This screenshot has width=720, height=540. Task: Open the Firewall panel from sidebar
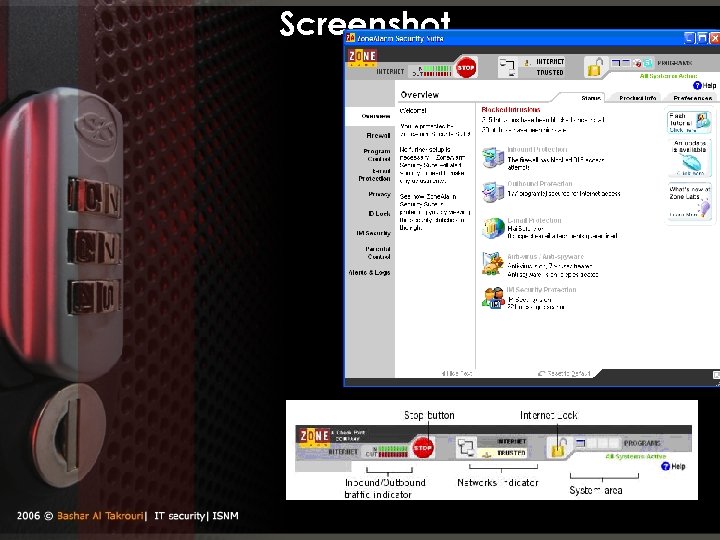point(378,135)
